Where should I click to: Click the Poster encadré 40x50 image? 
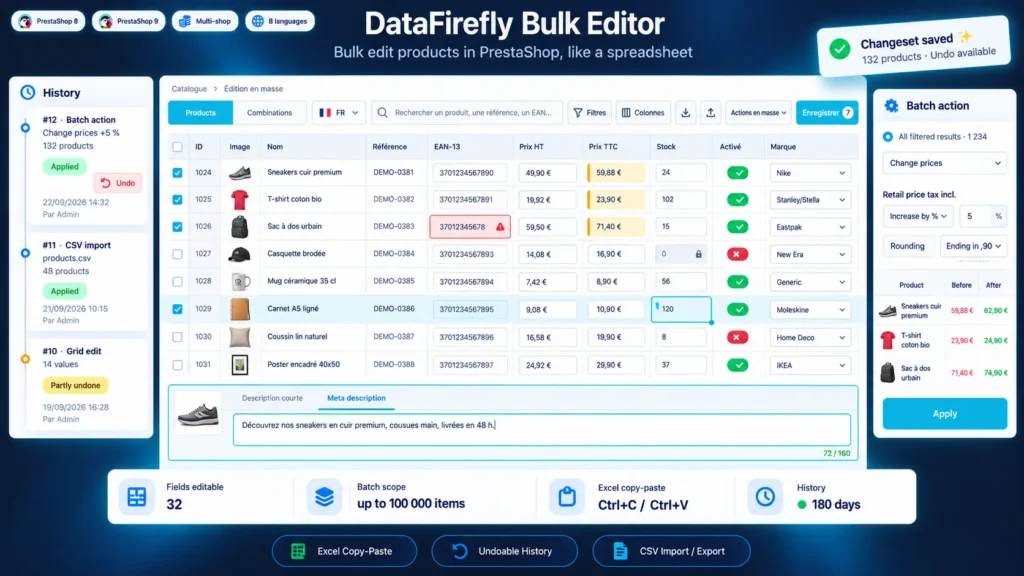click(x=240, y=365)
